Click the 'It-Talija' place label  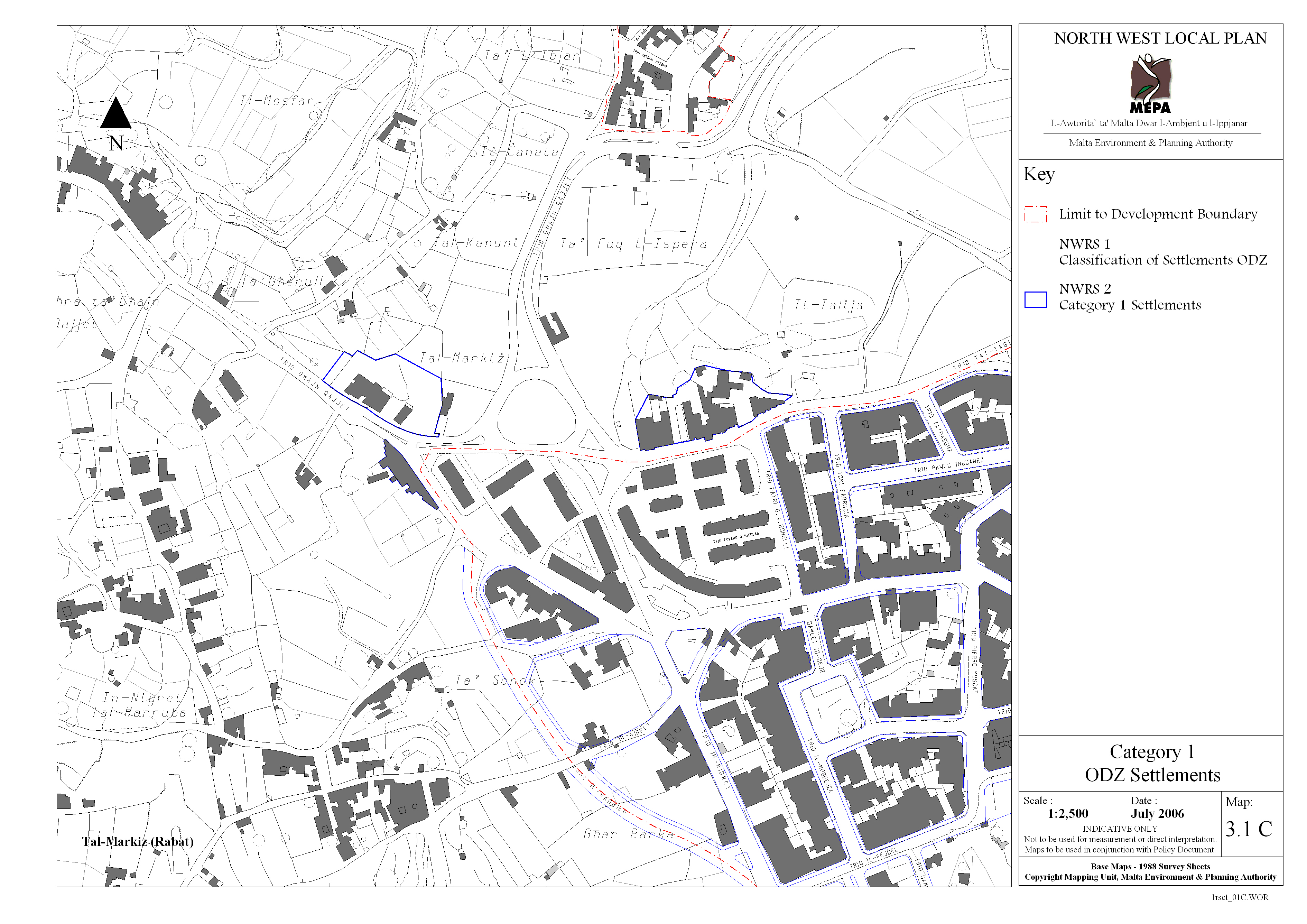coord(828,305)
